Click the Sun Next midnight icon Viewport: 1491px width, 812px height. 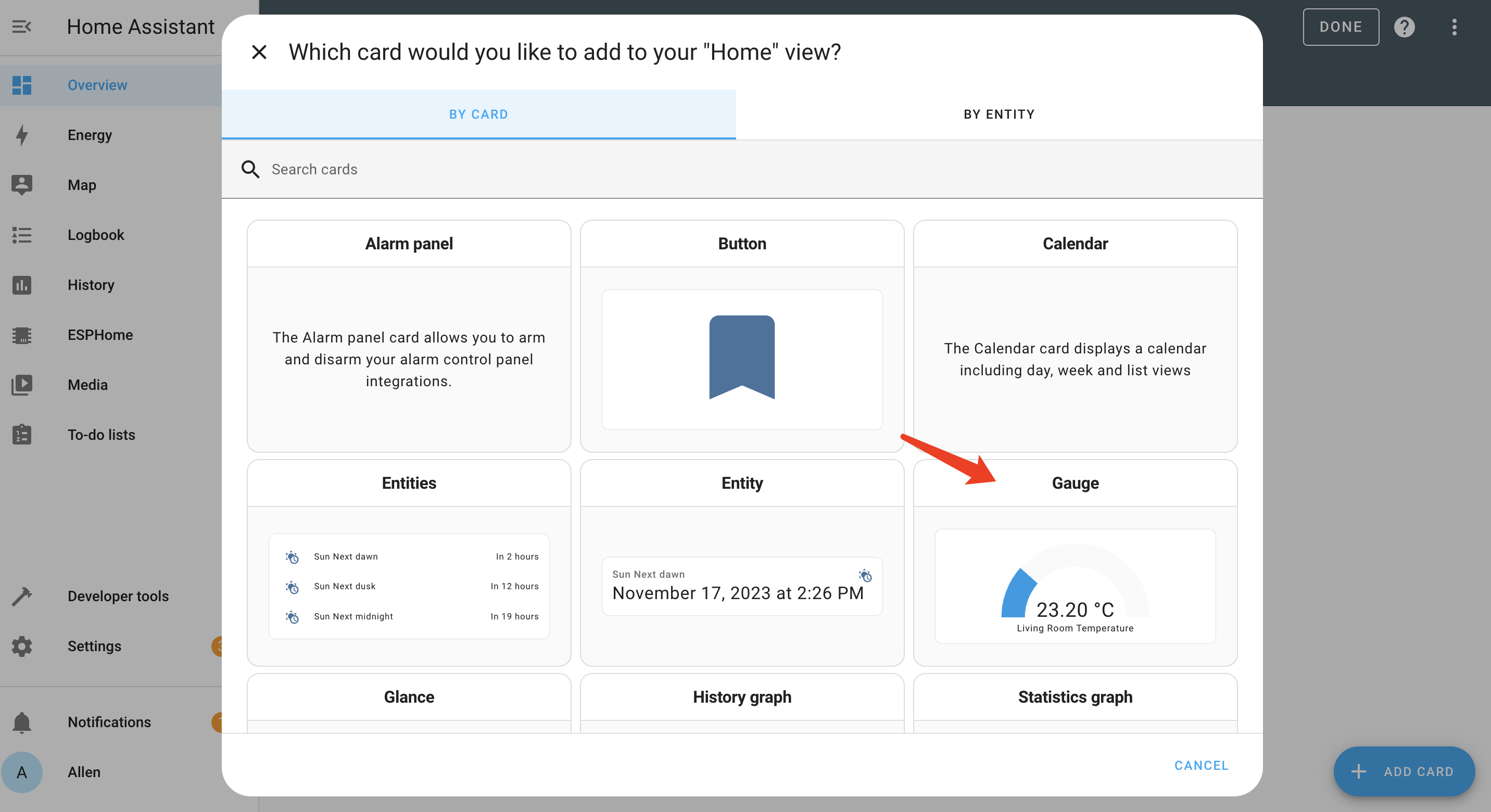[292, 617]
